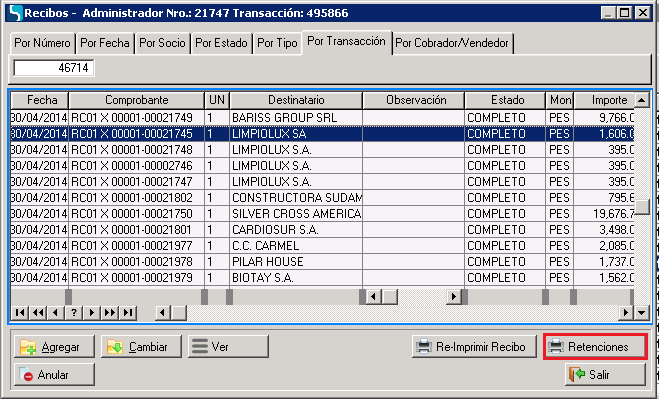Click the Importe column header
The image size is (659, 399).
coord(604,100)
